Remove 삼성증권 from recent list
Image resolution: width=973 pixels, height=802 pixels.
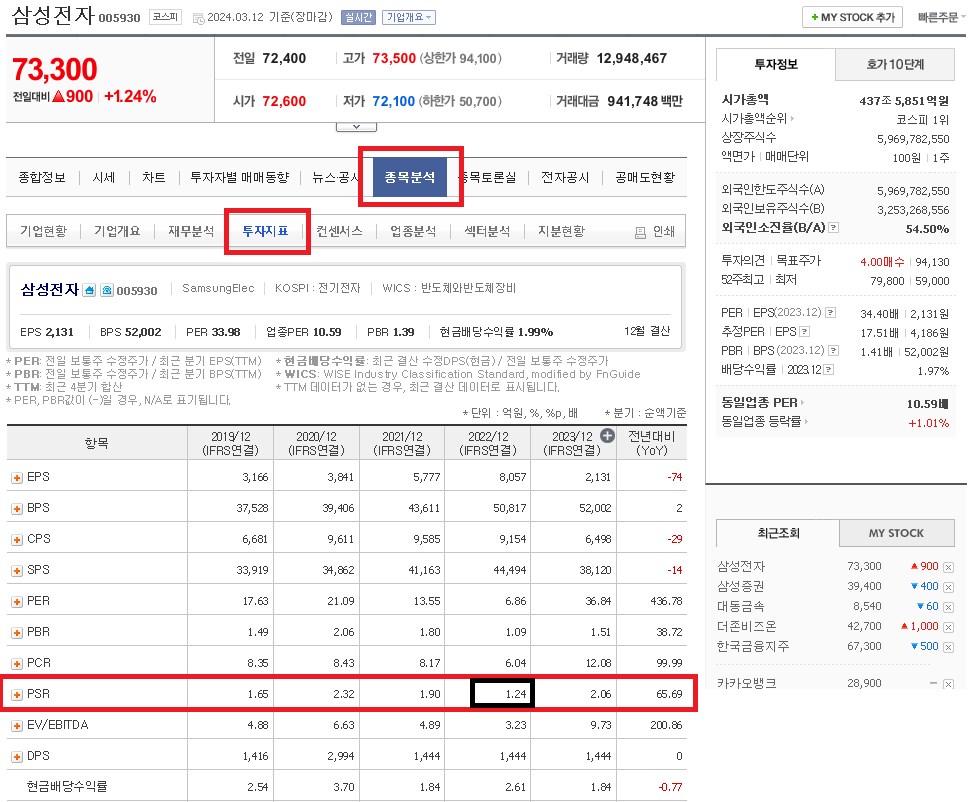click(x=948, y=587)
